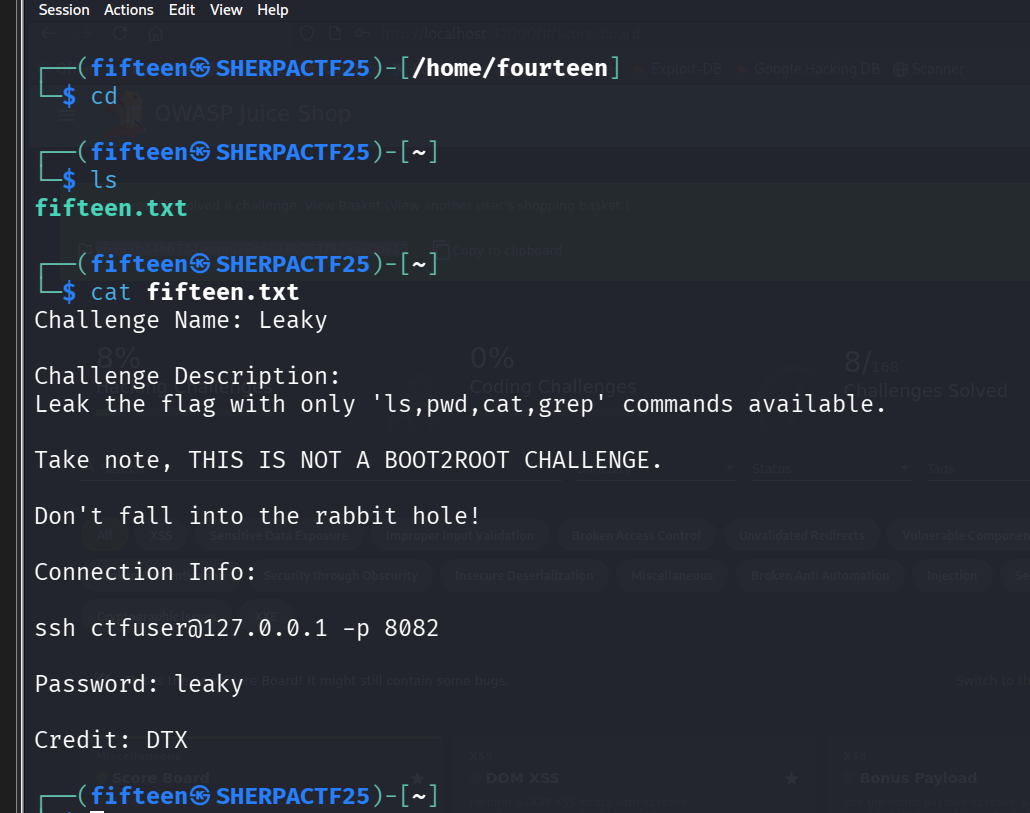Click the green fifteen.txt in the ls output
Screen dimensions: 1030x813
(111, 208)
